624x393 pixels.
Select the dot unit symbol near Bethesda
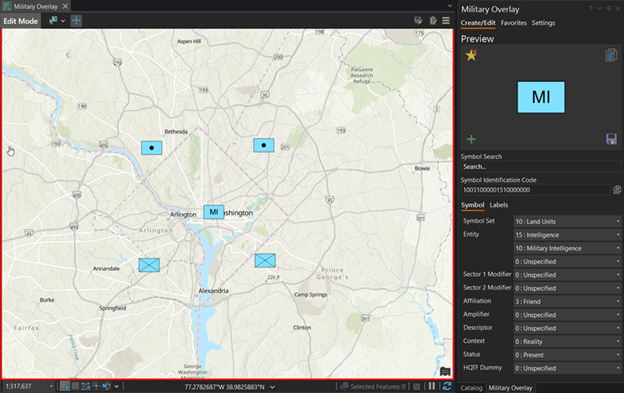(152, 148)
